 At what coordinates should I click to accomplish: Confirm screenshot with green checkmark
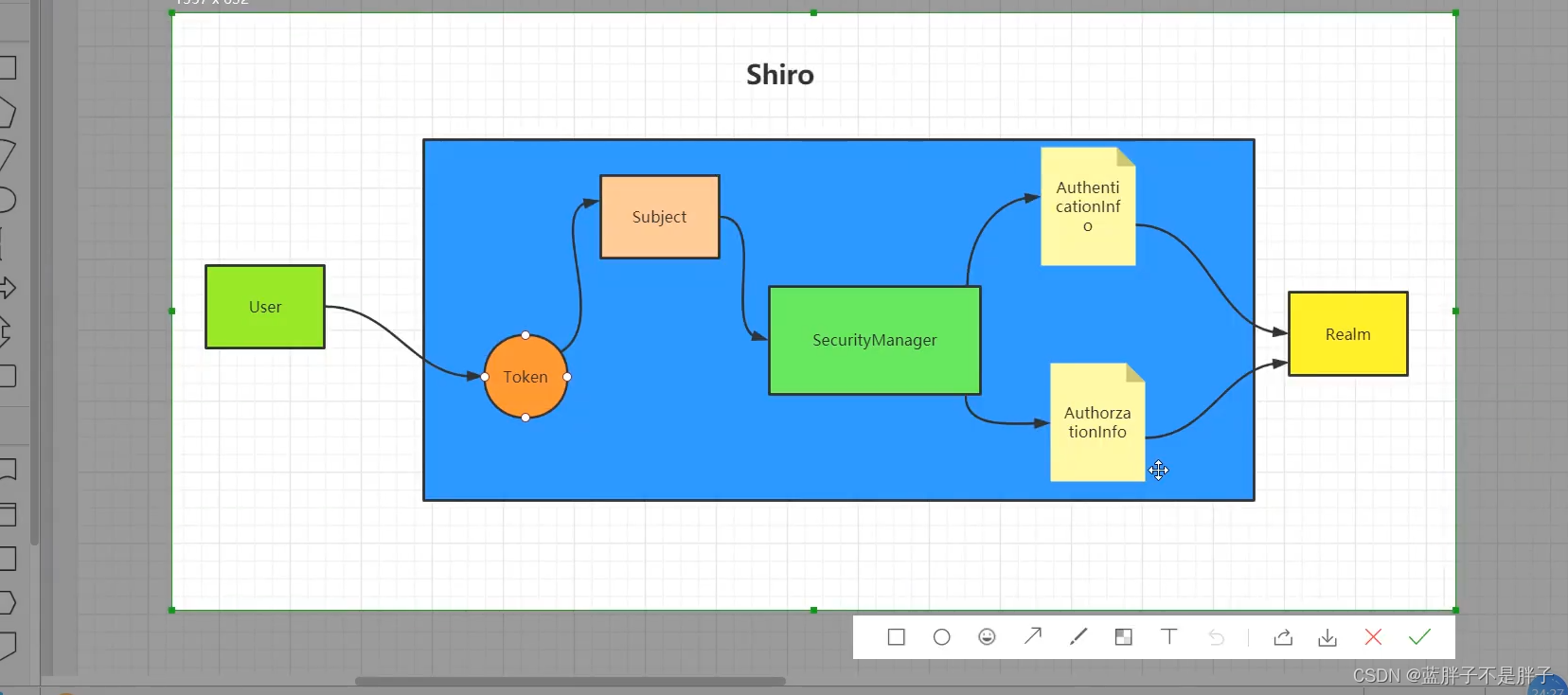pyautogui.click(x=1419, y=637)
